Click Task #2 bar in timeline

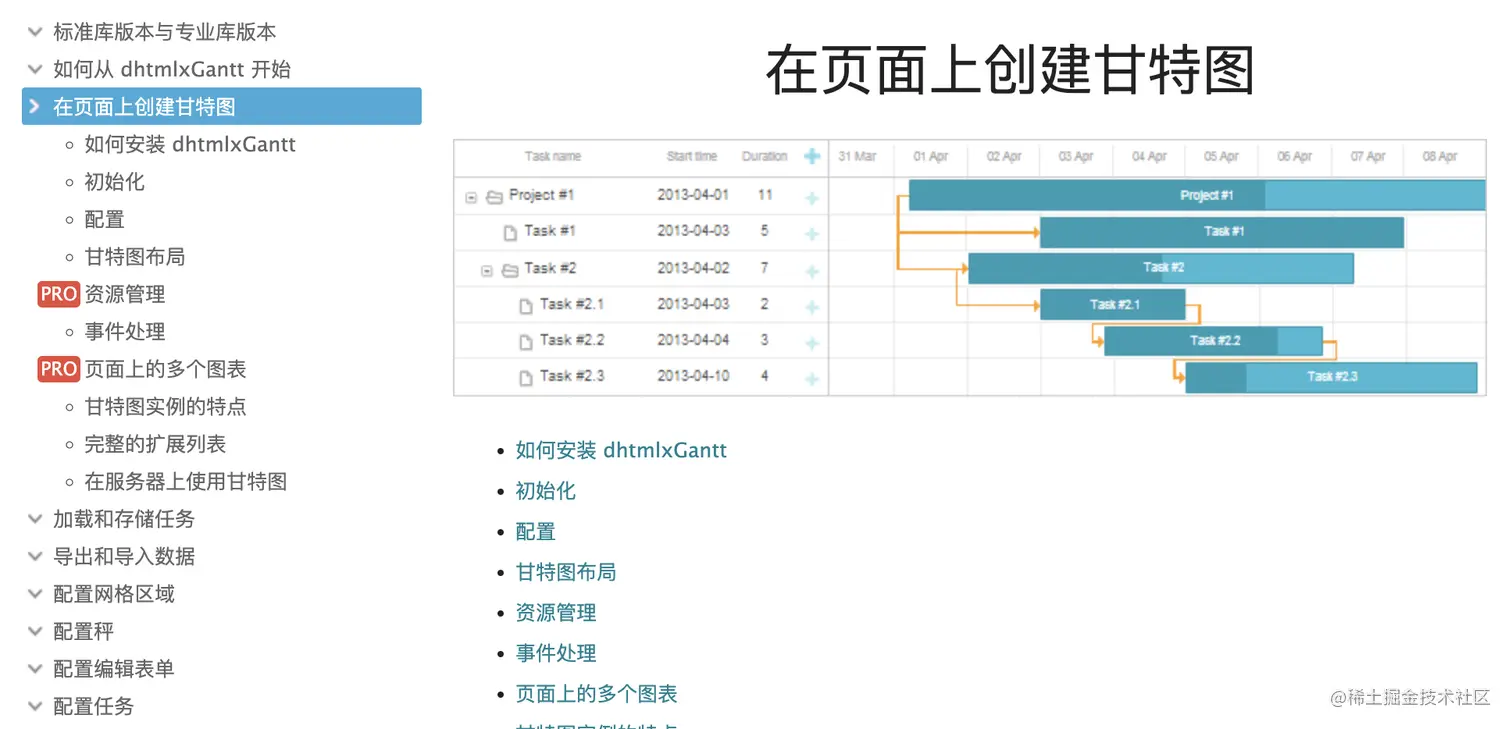pos(1161,268)
